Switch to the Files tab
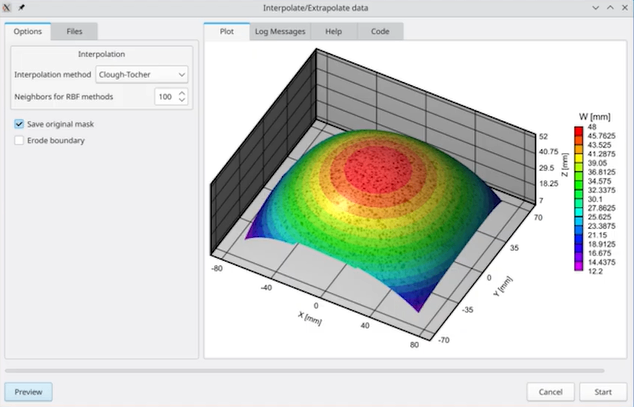634x407 pixels. coord(75,32)
